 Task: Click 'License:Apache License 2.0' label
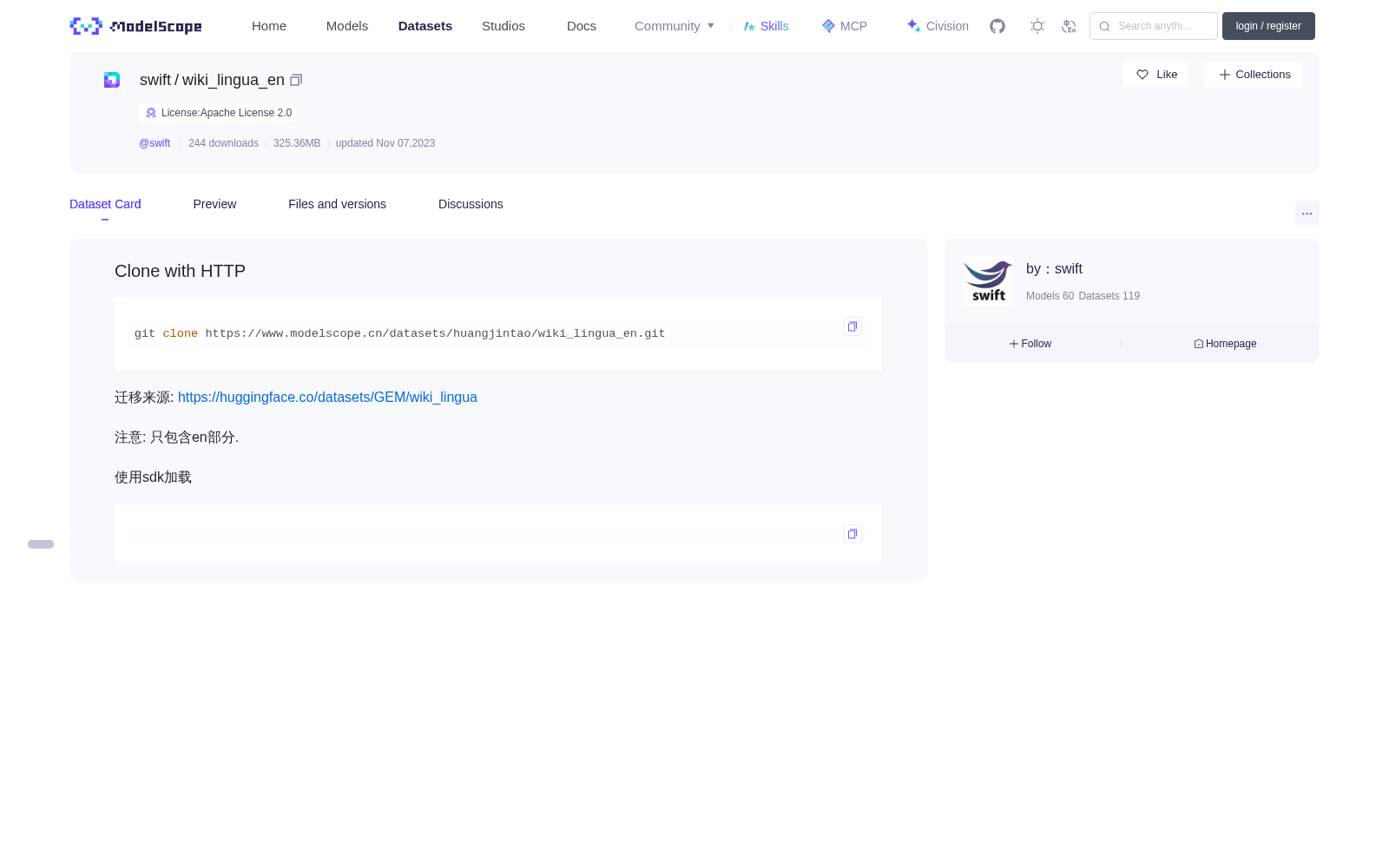click(x=227, y=113)
